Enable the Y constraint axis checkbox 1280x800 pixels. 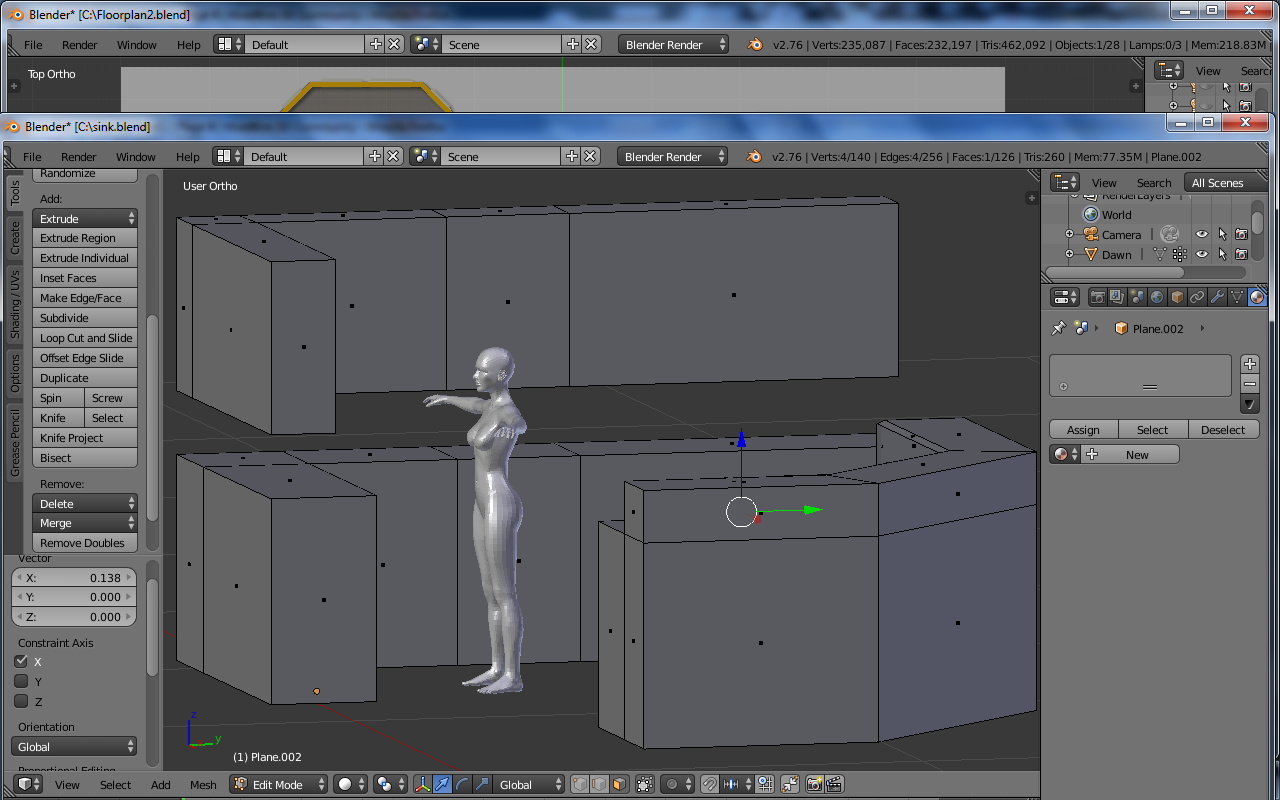(21, 681)
